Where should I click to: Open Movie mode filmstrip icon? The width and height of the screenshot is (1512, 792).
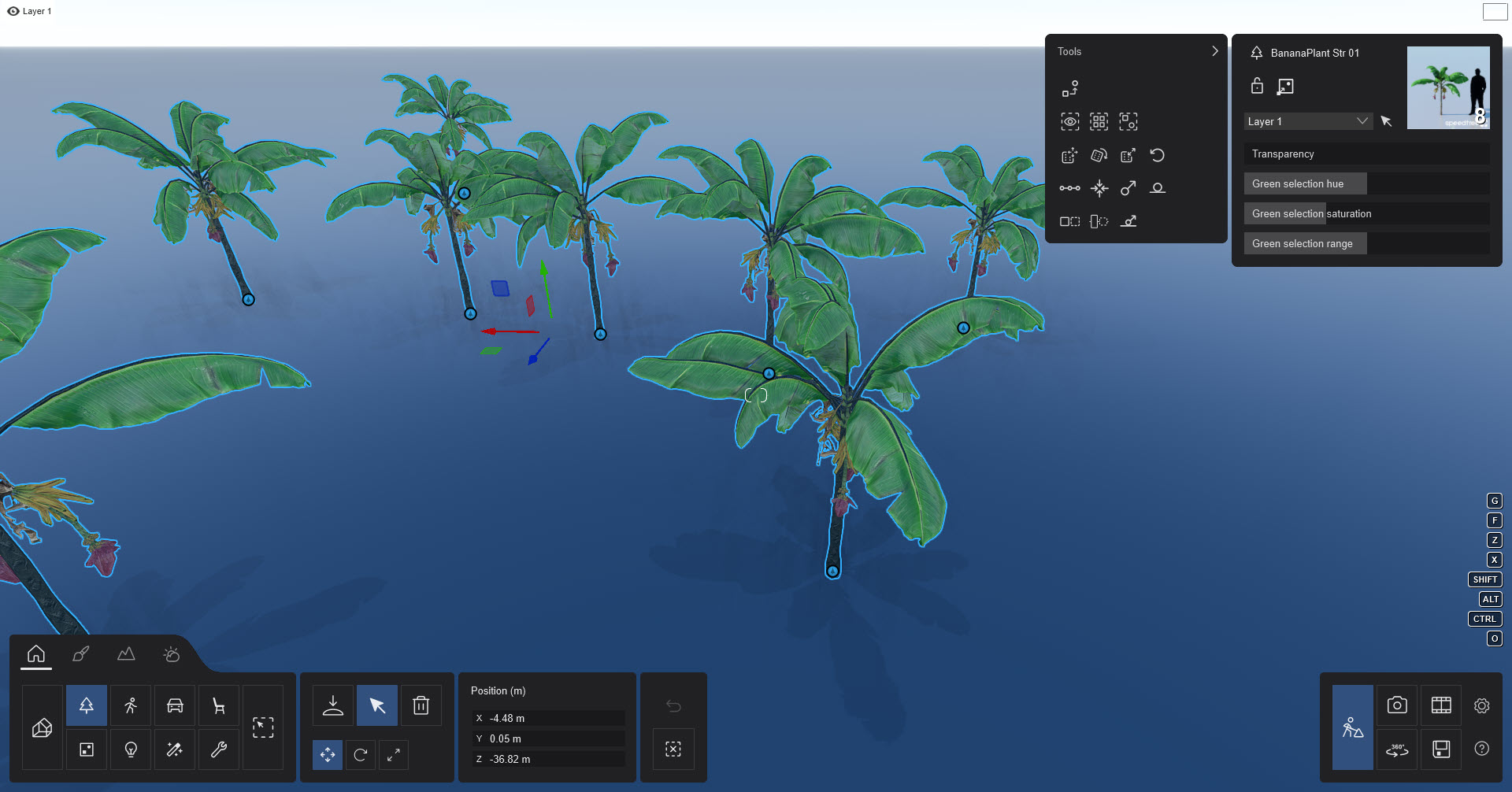point(1441,705)
